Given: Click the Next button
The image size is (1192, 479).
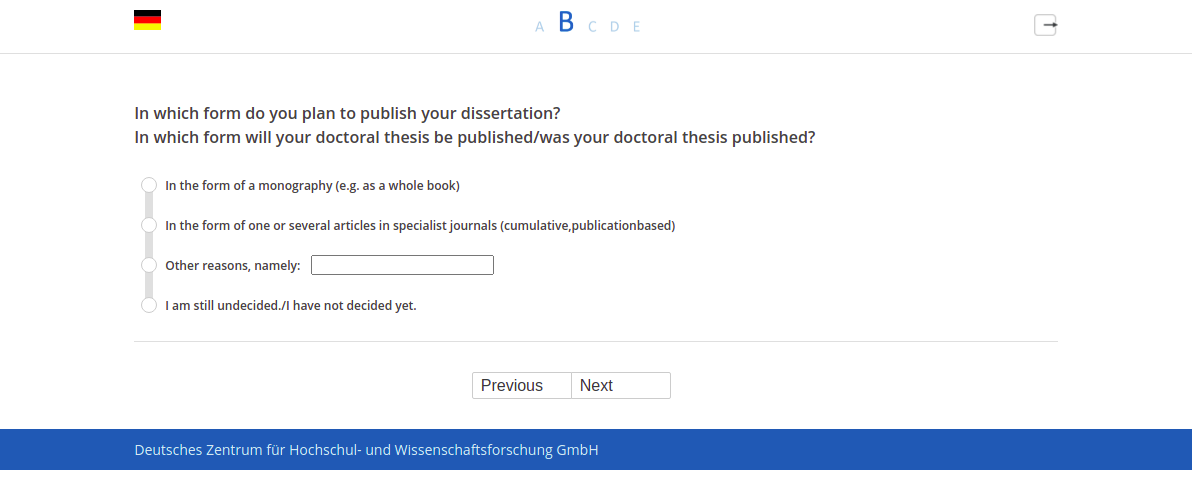Looking at the screenshot, I should click(621, 385).
